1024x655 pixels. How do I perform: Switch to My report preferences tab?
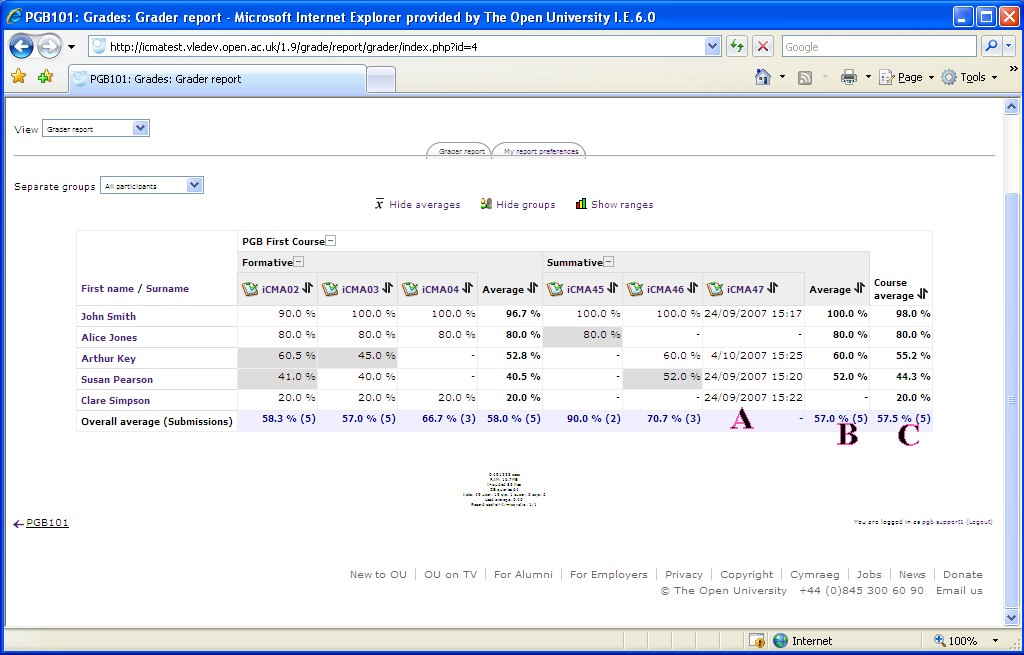tap(541, 151)
